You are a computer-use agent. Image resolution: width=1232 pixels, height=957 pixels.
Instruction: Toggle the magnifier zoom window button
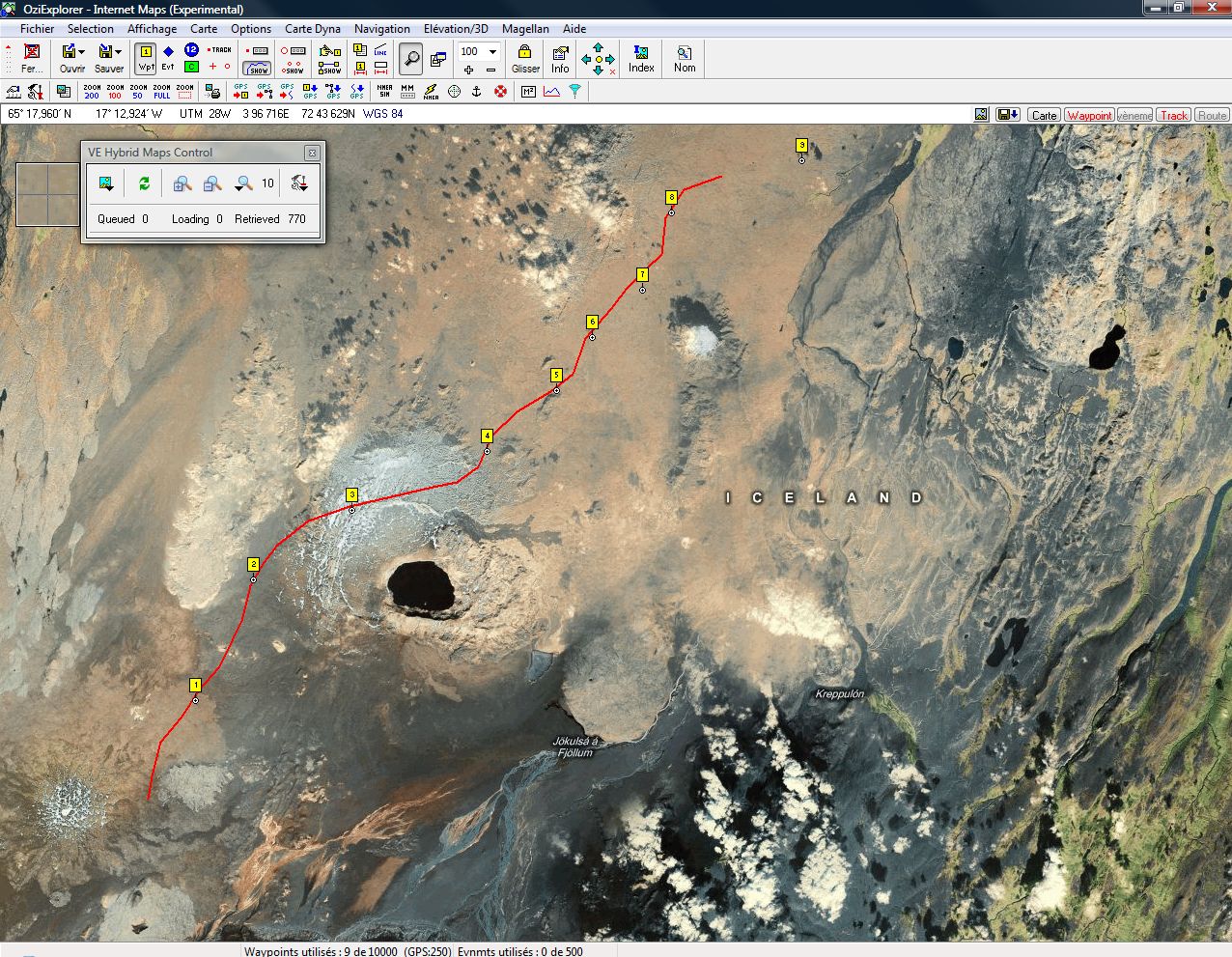click(x=411, y=59)
